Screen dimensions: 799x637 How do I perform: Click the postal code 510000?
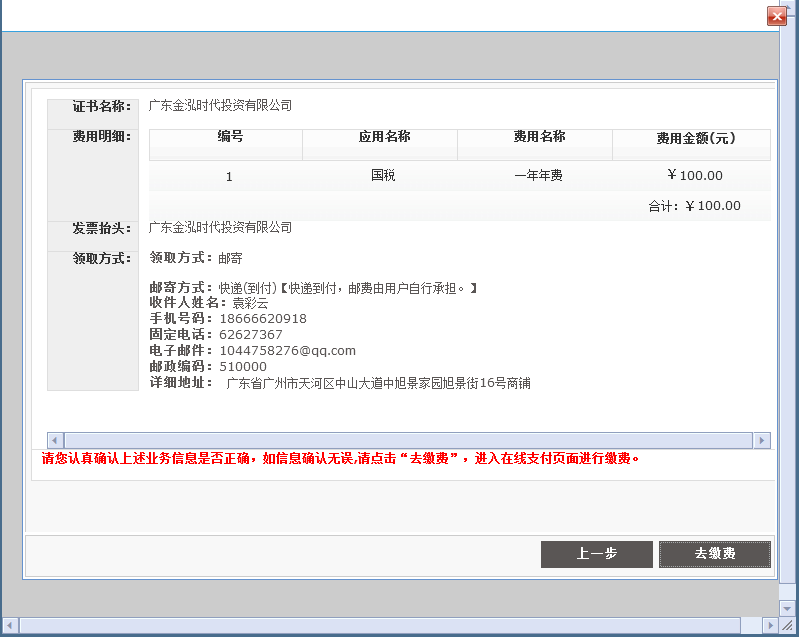click(243, 367)
